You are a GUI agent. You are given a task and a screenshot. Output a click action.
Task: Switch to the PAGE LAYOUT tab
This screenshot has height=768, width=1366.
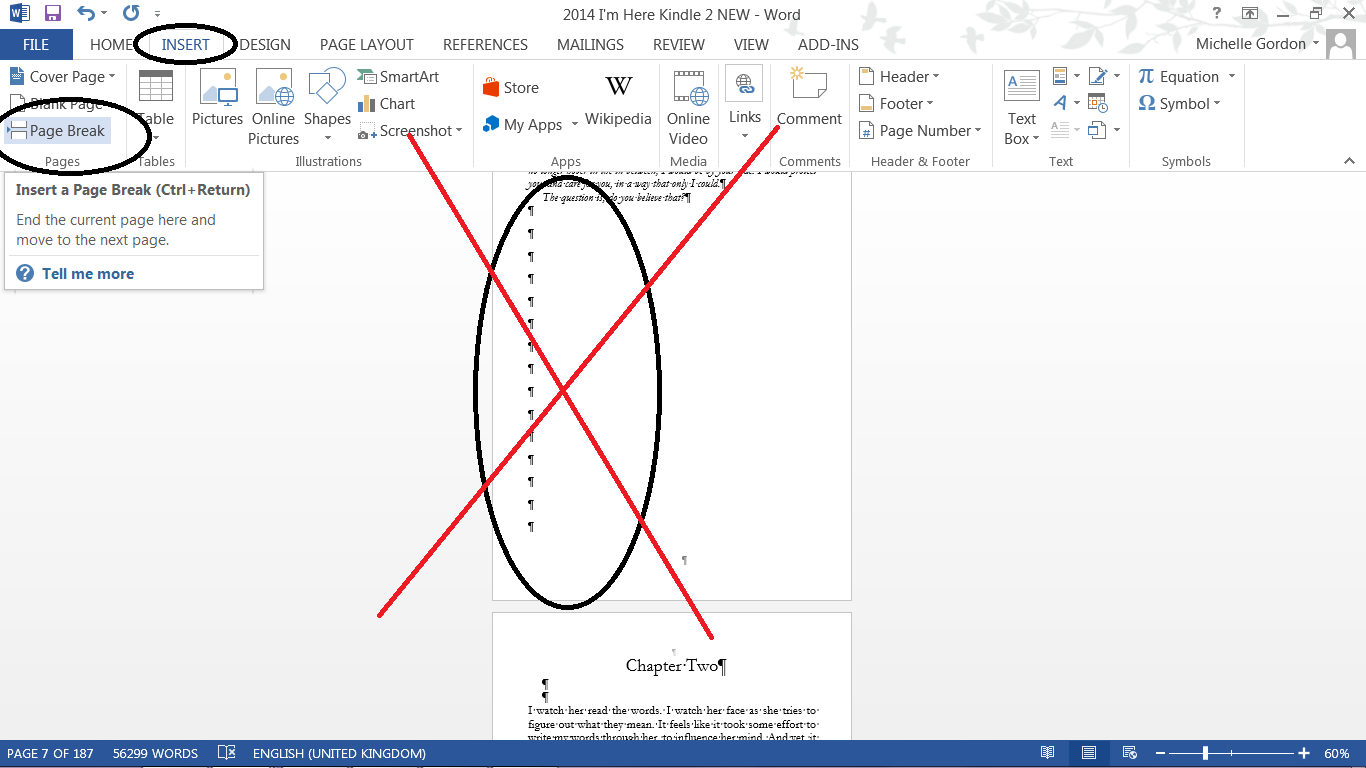click(x=367, y=45)
